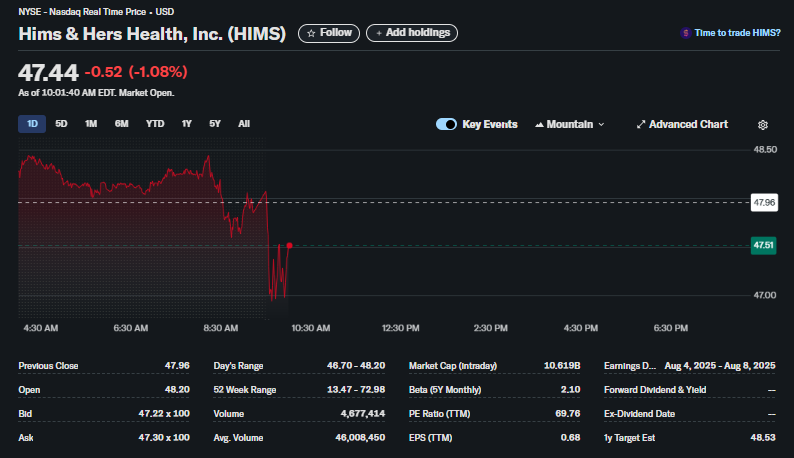Click the PE Ratio value 69.76
This screenshot has width=794, height=458.
(x=568, y=414)
